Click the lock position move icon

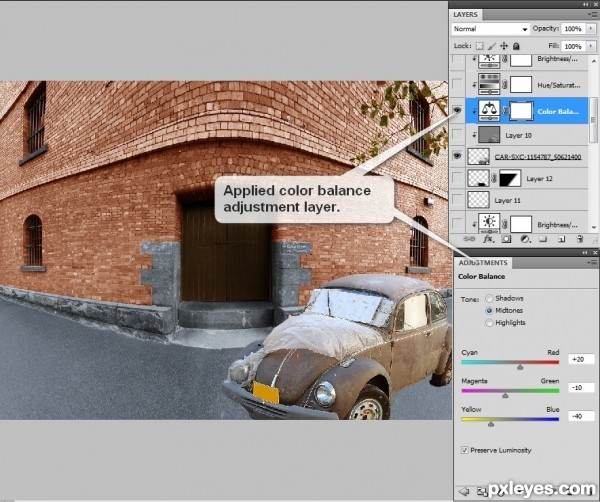pyautogui.click(x=504, y=46)
